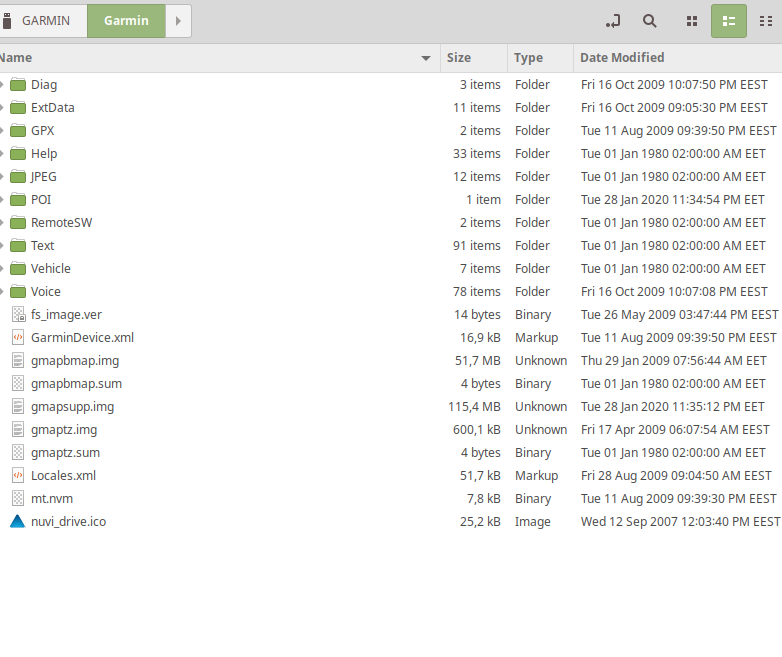Select the file name Locales.xml
Viewport: 782px width, 657px height.
click(63, 475)
